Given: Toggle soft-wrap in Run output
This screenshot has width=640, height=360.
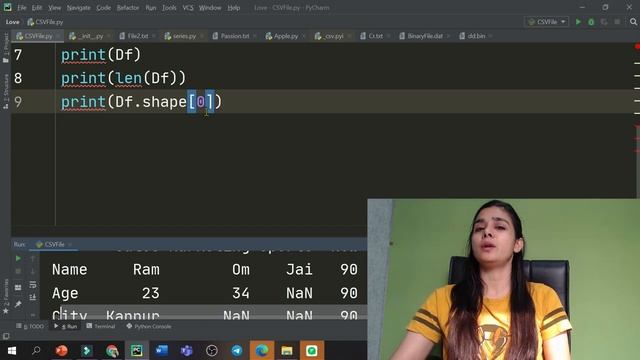Looking at the screenshot, I should tap(33, 284).
